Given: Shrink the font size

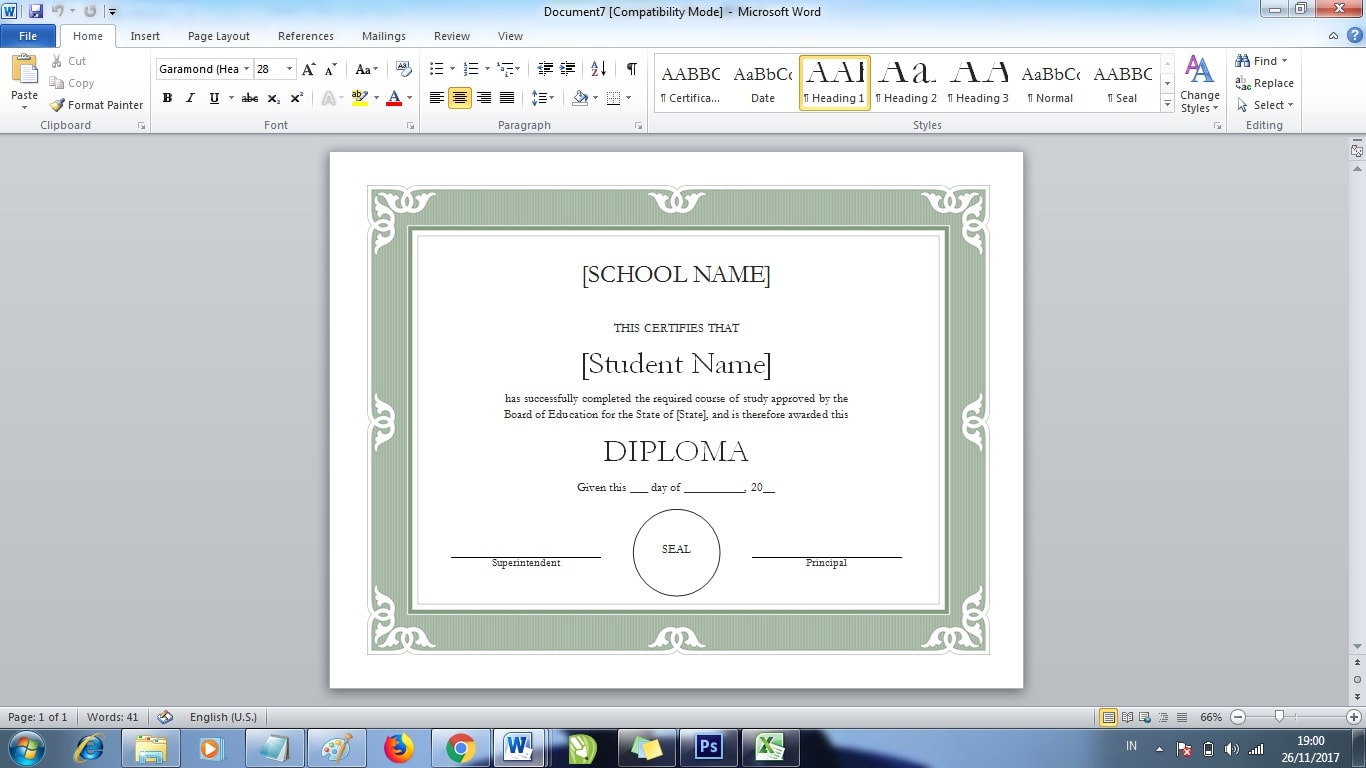Looking at the screenshot, I should coord(330,69).
